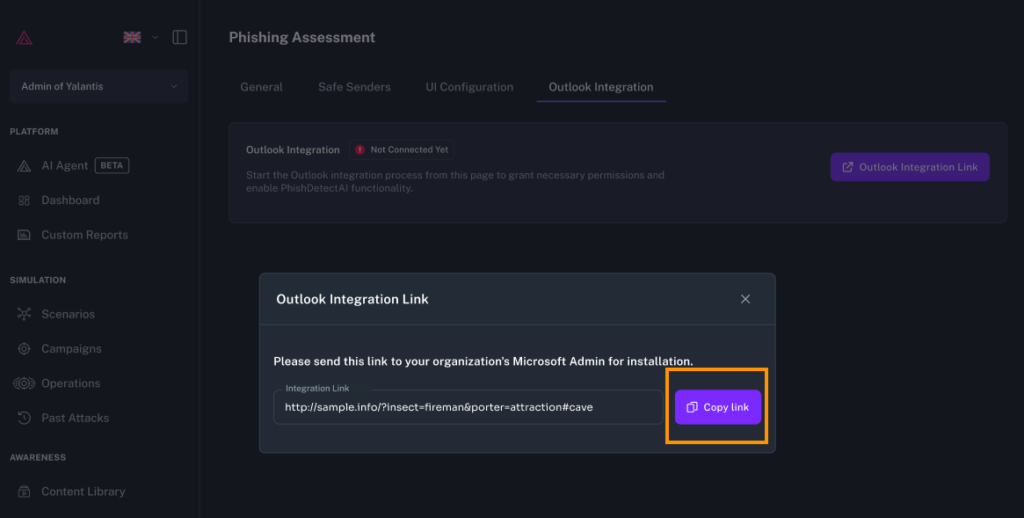The image size is (1024, 518).
Task: Close the Outlook Integration Link dialog
Action: tap(745, 299)
